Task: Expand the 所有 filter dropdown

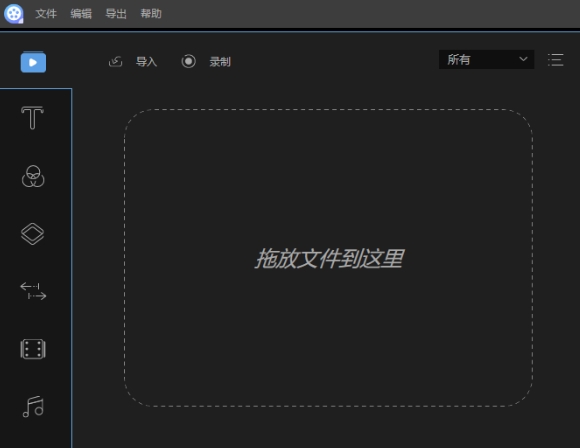Action: pyautogui.click(x=486, y=60)
